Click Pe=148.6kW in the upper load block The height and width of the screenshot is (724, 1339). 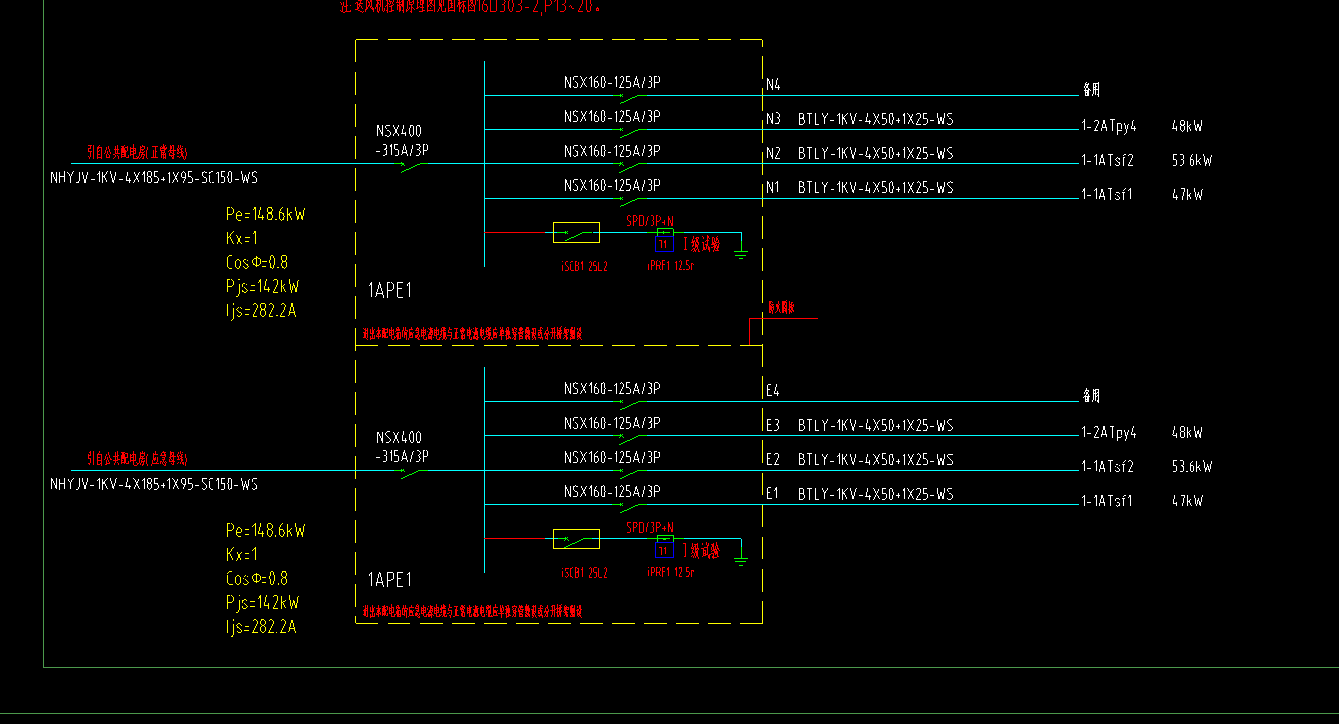tap(266, 215)
